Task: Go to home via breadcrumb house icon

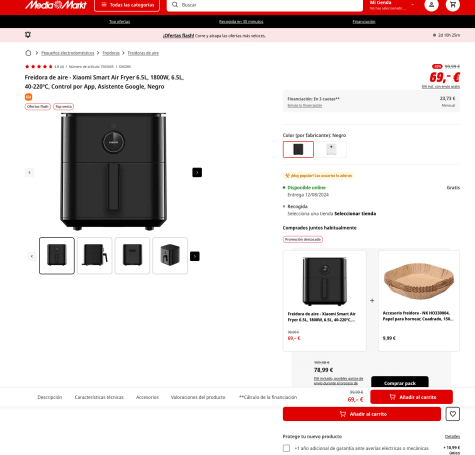Action: pos(28,53)
